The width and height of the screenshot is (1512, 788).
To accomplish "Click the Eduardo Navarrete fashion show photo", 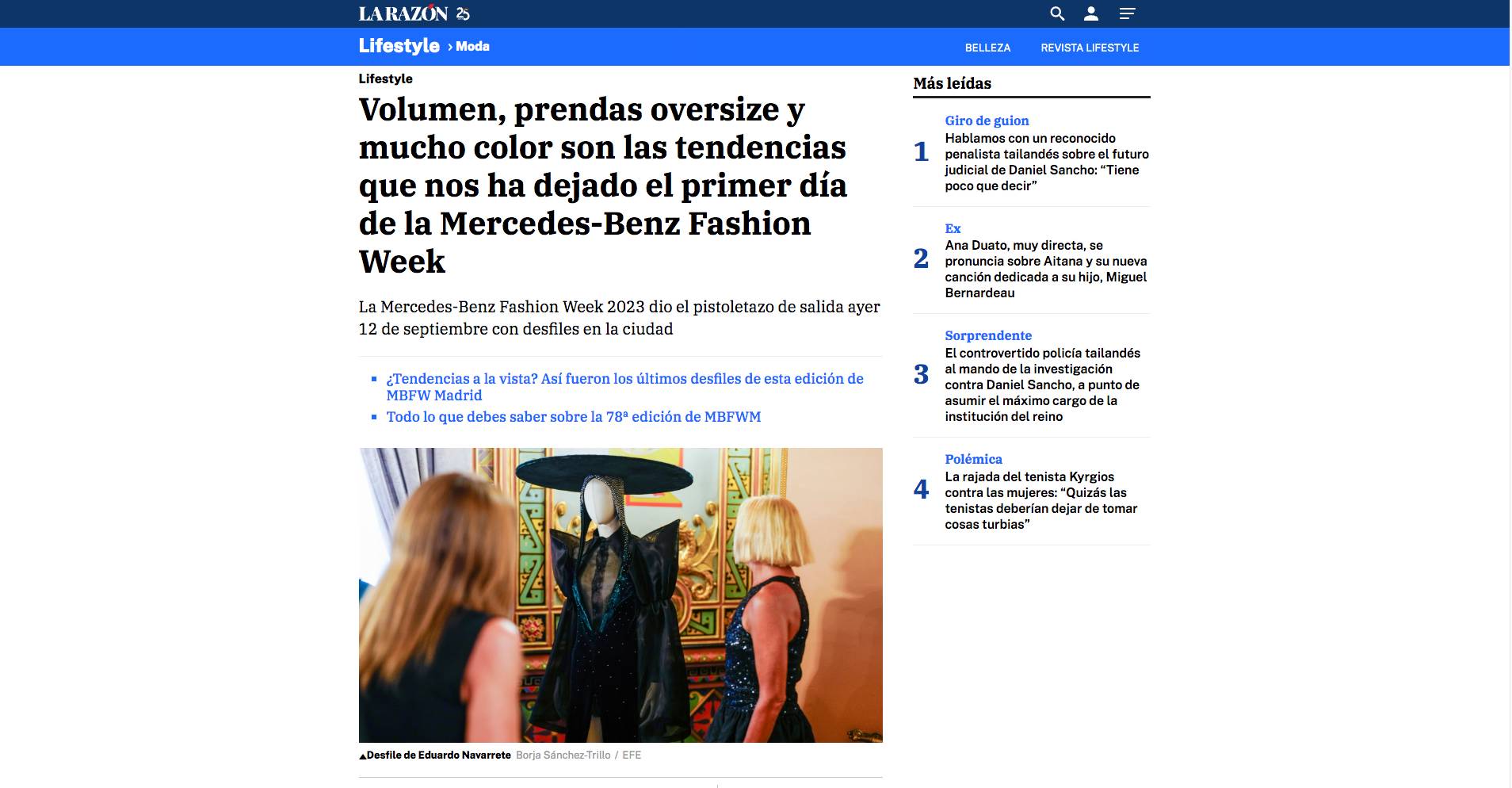I will 620,595.
